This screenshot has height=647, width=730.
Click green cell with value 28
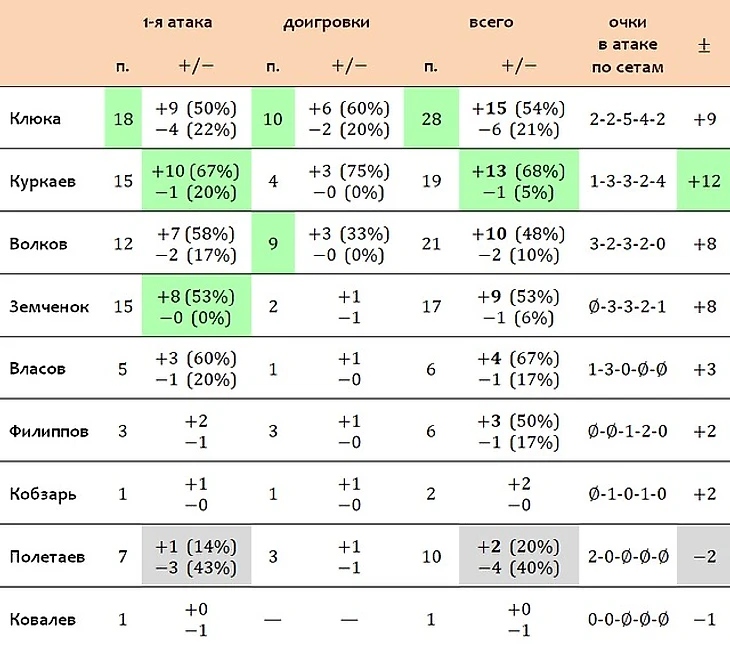[431, 118]
